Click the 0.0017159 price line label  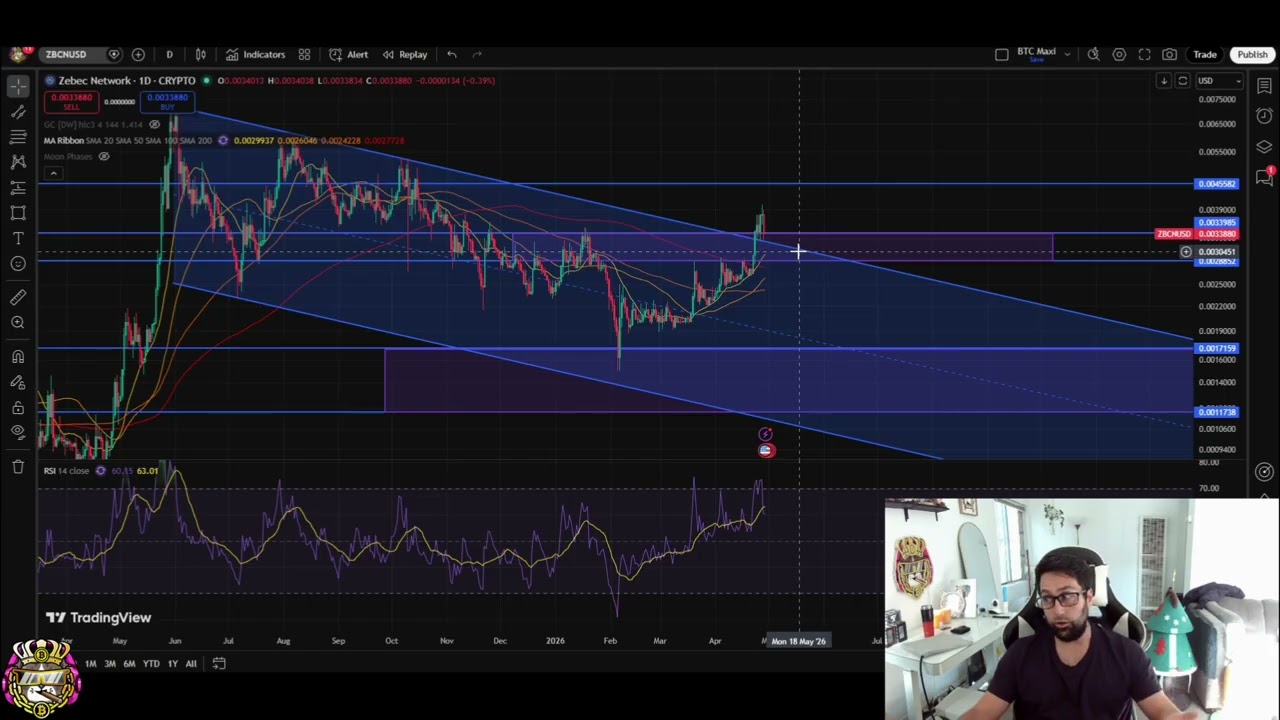(x=1217, y=348)
